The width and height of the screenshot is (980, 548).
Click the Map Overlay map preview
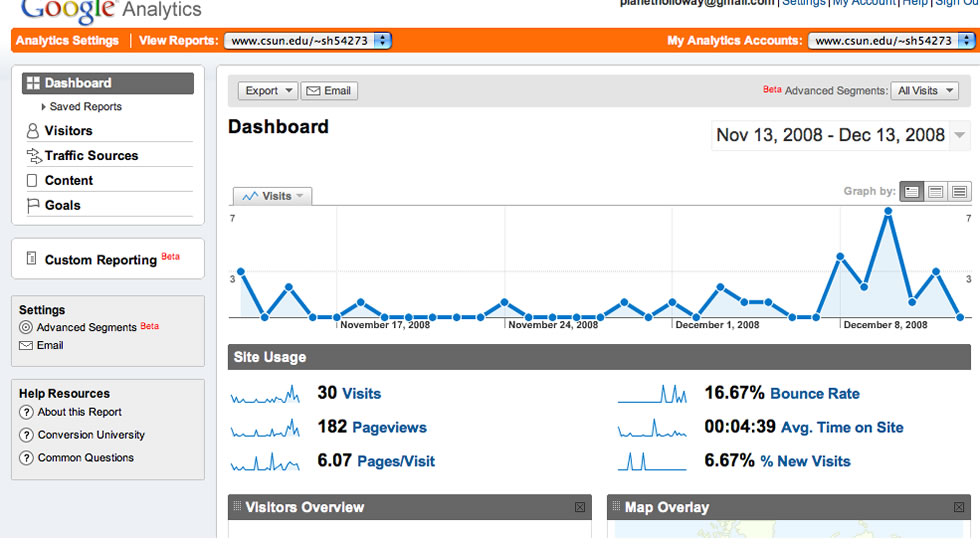788,529
